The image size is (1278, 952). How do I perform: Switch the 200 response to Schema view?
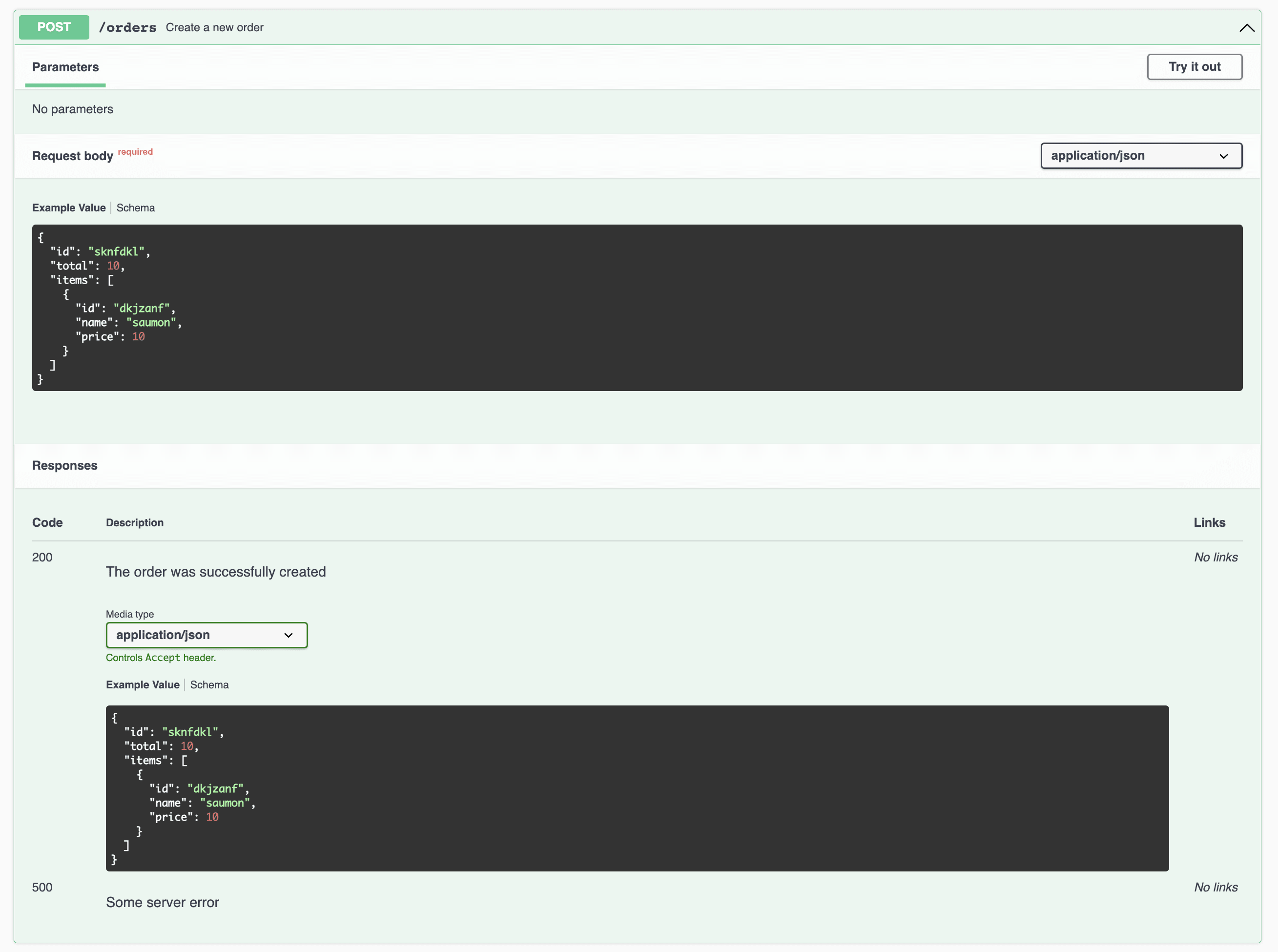coord(209,684)
